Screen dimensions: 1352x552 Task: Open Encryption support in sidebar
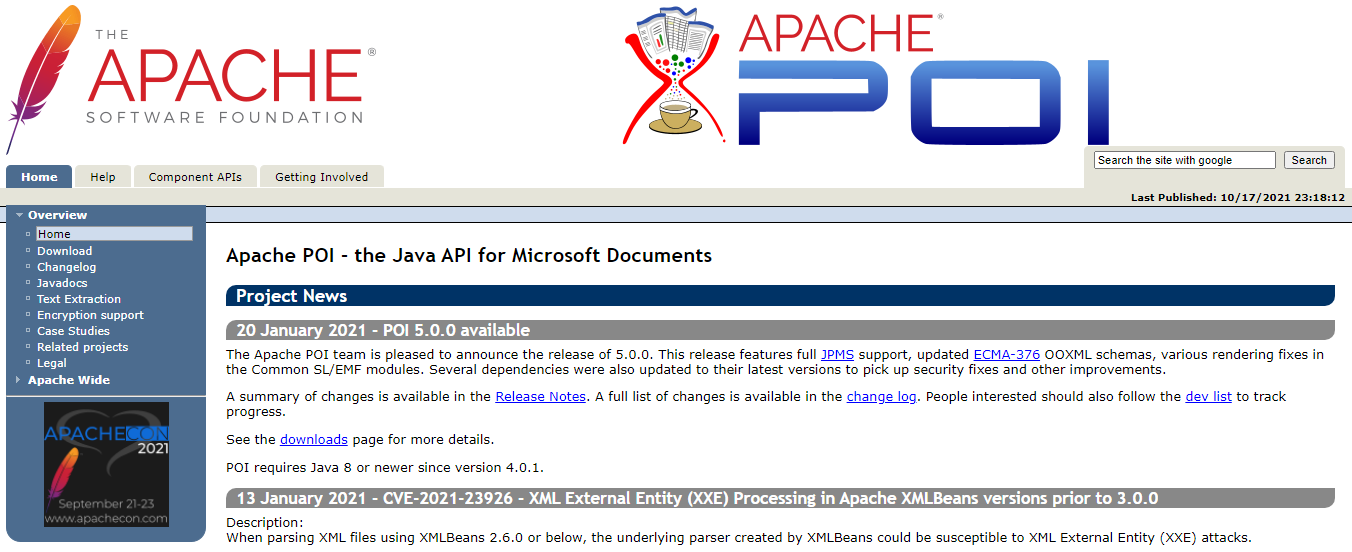(x=90, y=315)
